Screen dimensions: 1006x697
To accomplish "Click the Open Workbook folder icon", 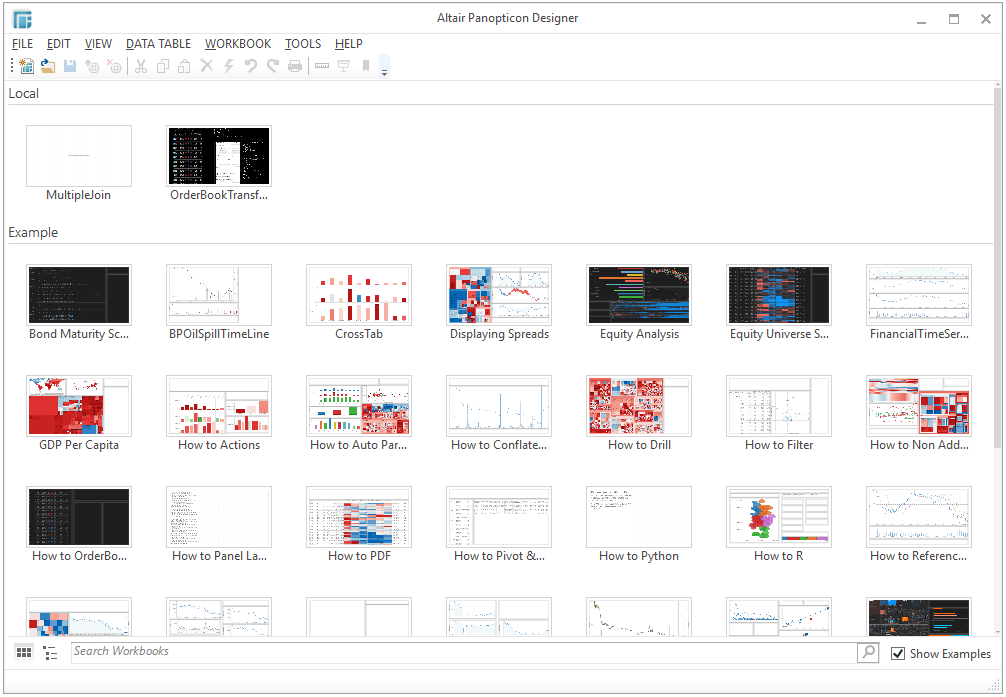I will tap(48, 66).
